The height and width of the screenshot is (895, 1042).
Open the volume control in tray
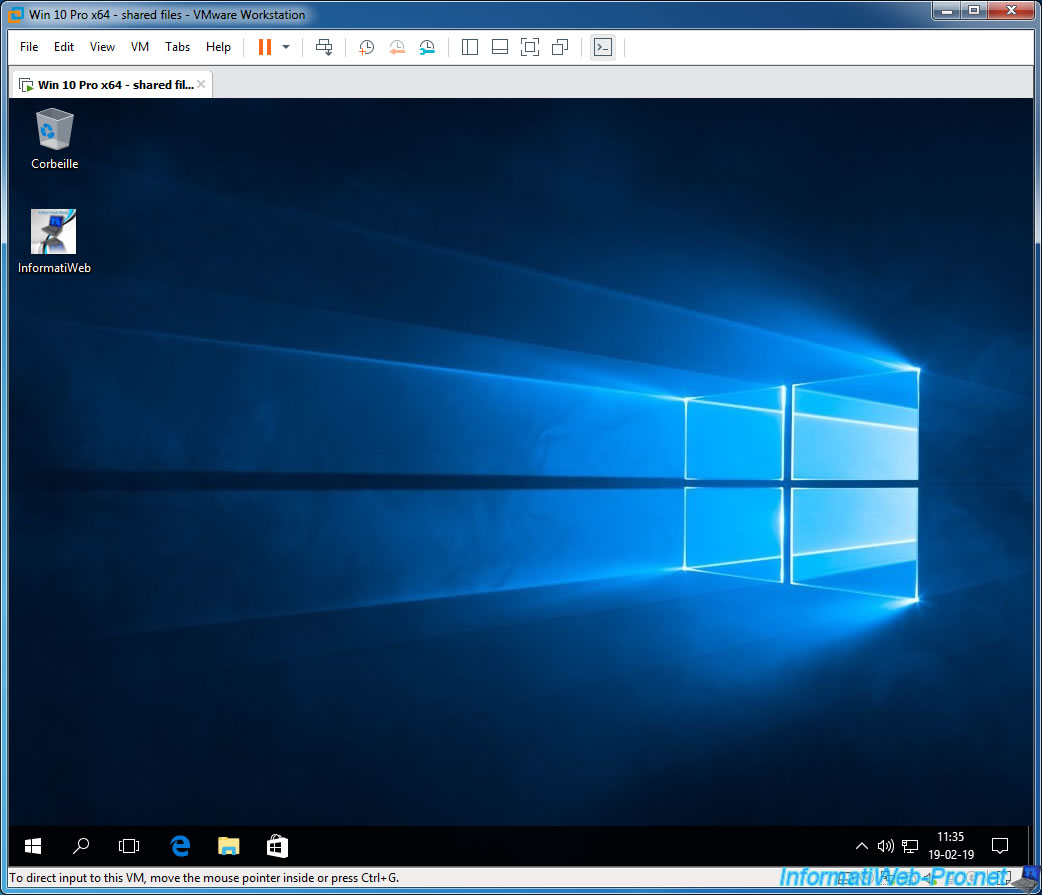pyautogui.click(x=885, y=846)
